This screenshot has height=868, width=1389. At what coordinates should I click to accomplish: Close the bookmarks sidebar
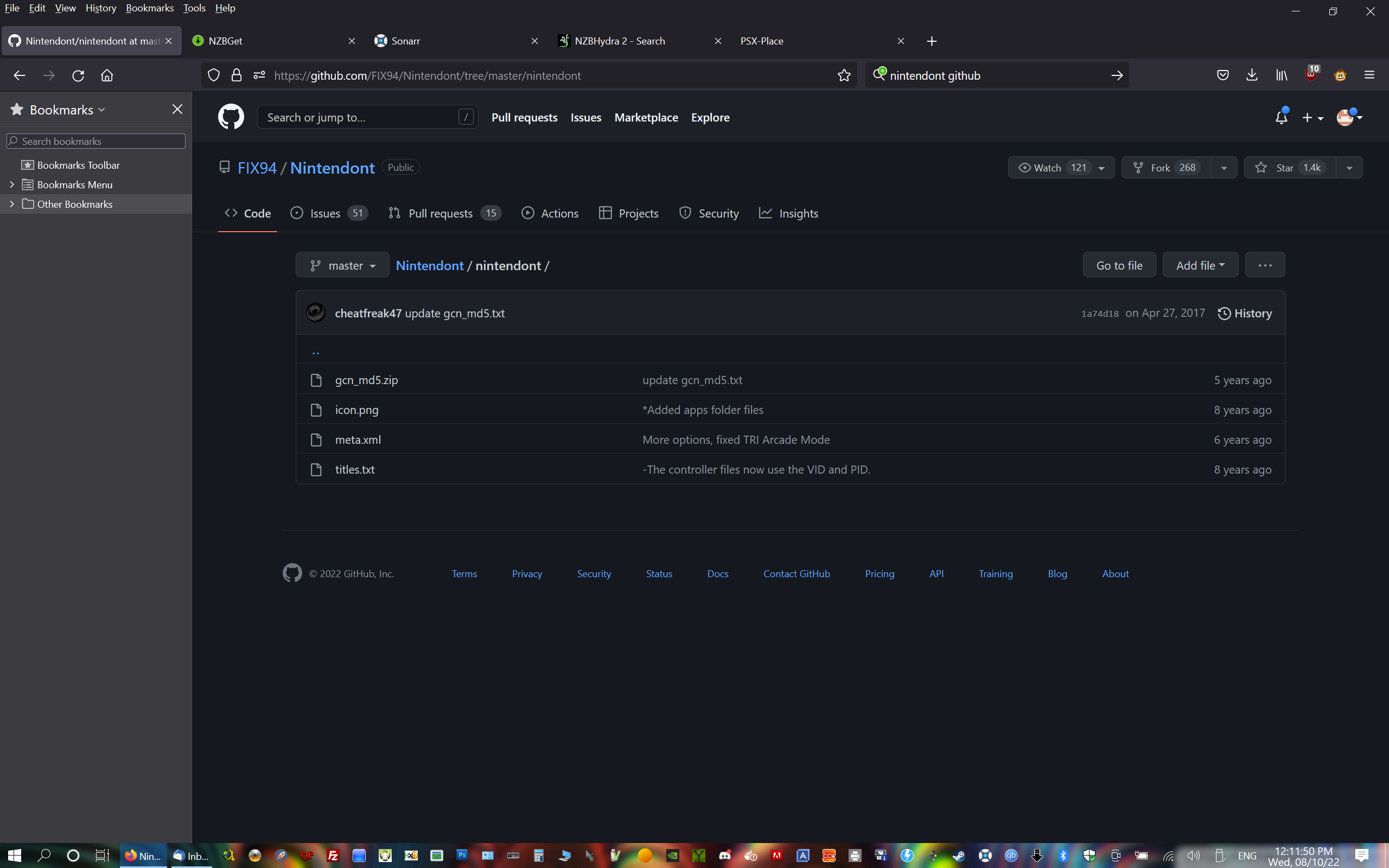click(x=177, y=109)
